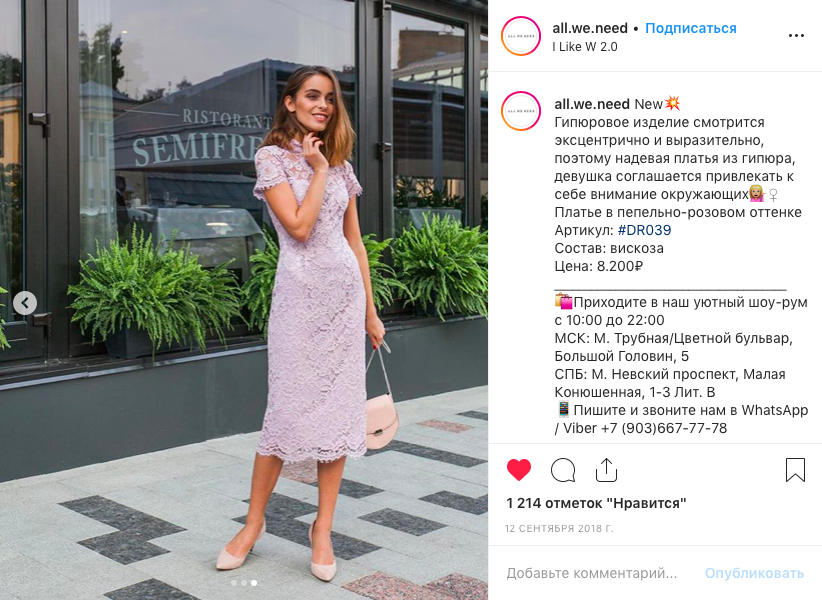Select the first carousel dot indicator
Viewport: 822px width, 600px height.
pos(234,583)
